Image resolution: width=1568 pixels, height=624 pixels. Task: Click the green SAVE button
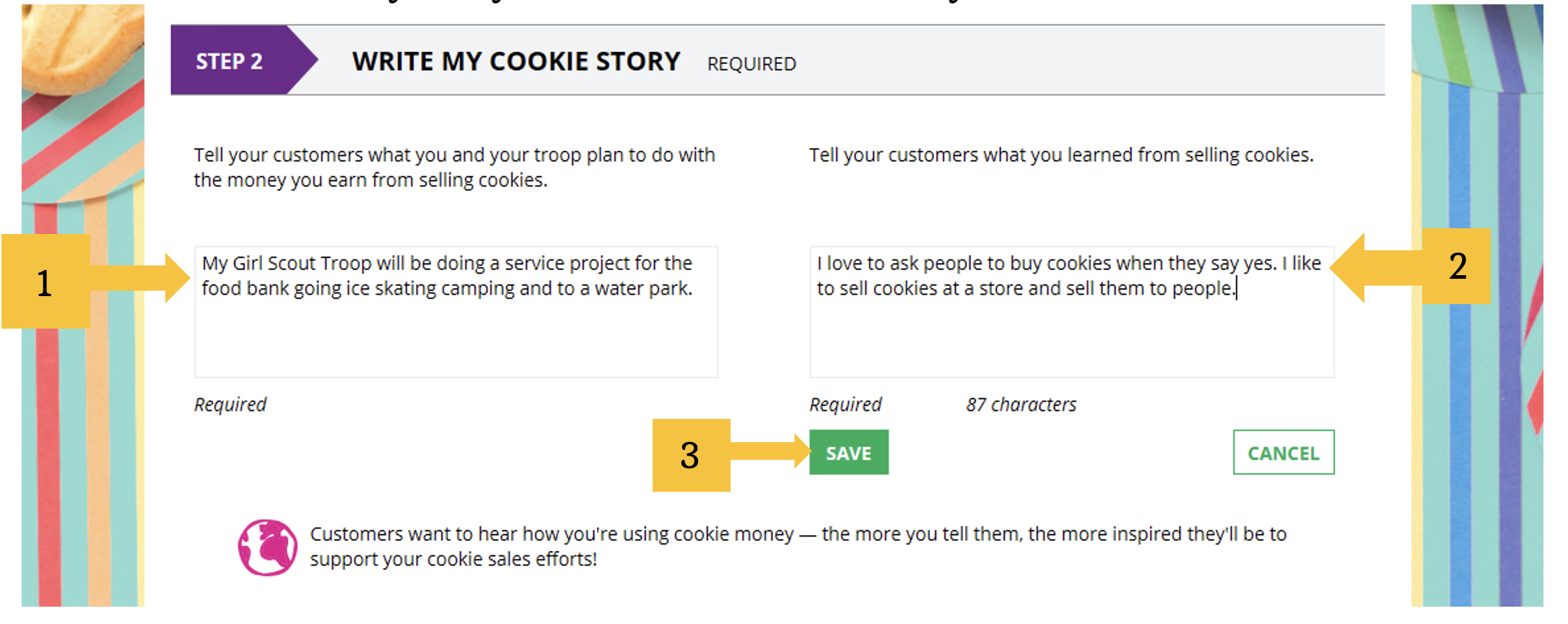848,452
